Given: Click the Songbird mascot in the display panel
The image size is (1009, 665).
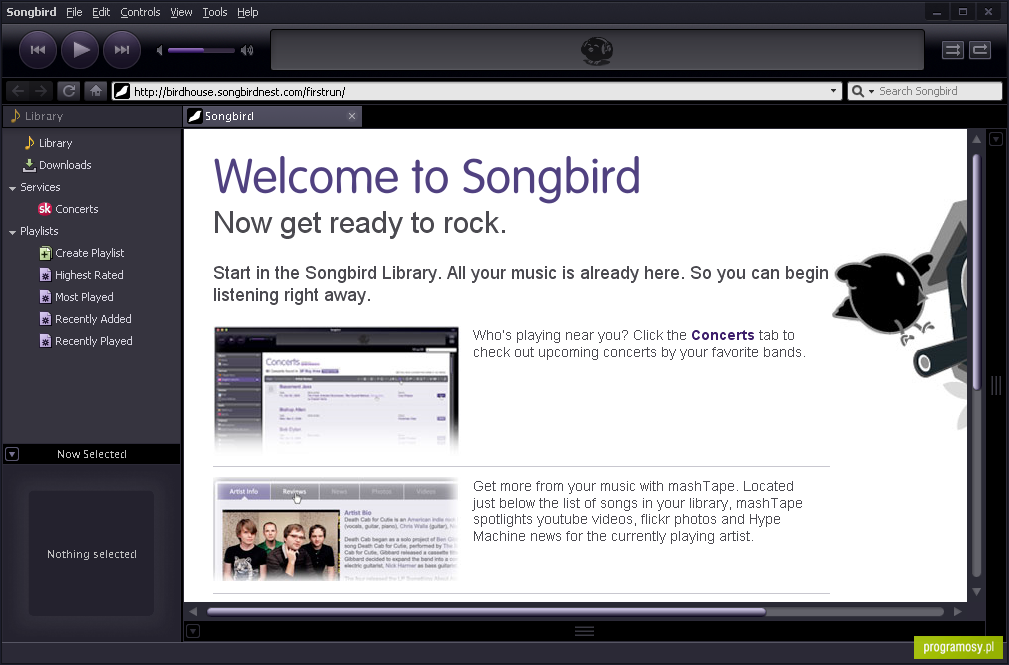Looking at the screenshot, I should pyautogui.click(x=597, y=50).
